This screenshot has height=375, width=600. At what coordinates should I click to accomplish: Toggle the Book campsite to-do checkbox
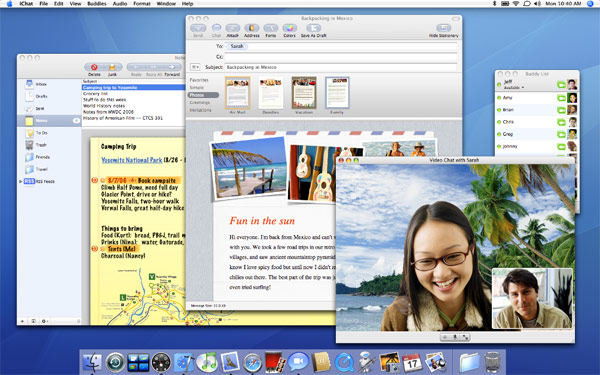point(103,180)
